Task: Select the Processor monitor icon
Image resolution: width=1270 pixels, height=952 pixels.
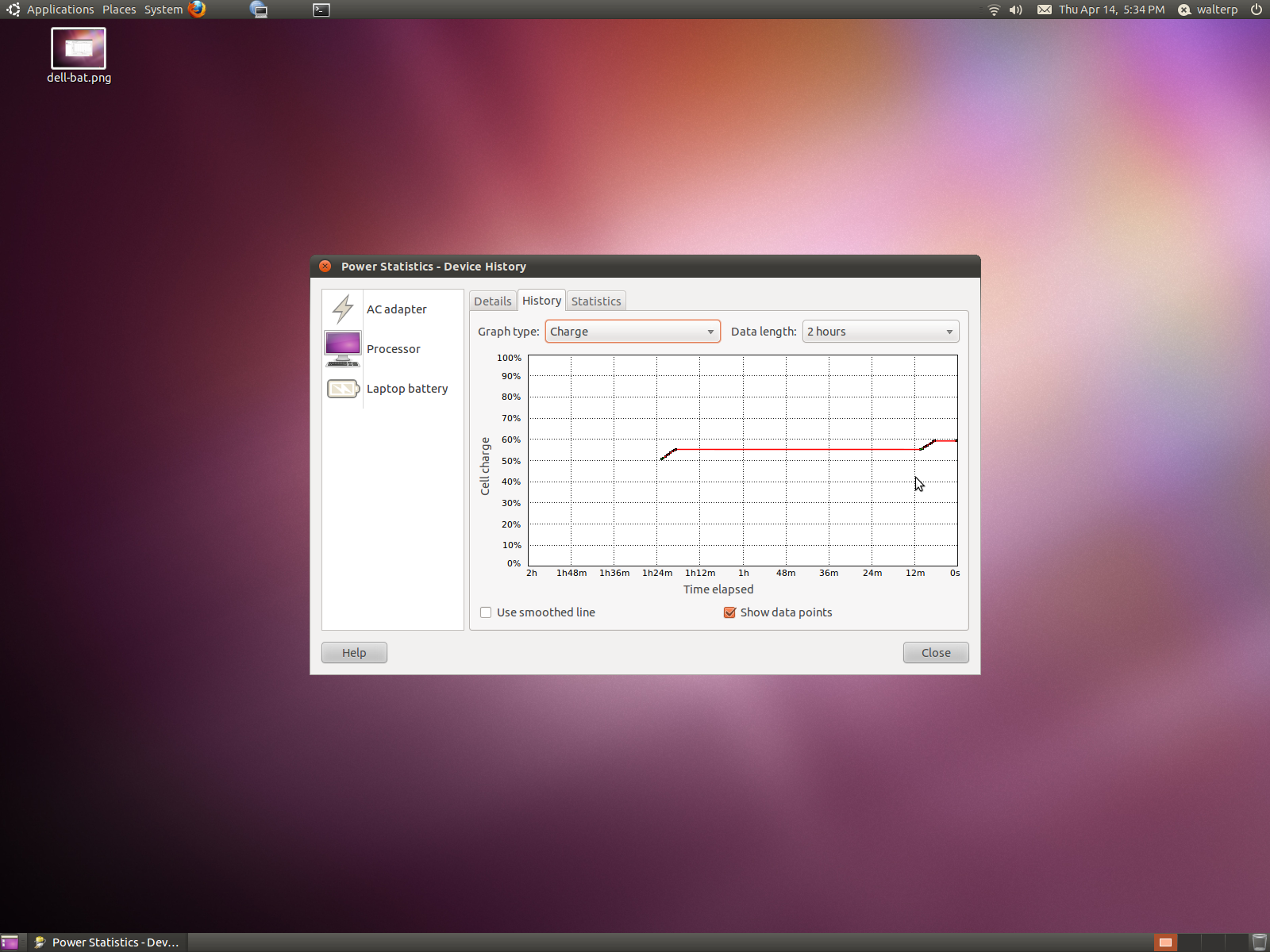Action: pyautogui.click(x=343, y=348)
